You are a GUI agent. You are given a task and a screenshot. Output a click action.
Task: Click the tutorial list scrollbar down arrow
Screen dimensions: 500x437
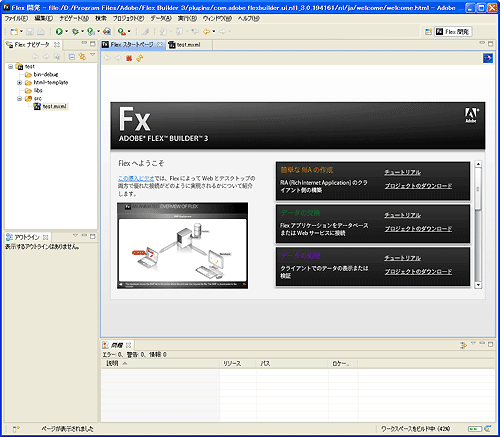coord(478,285)
